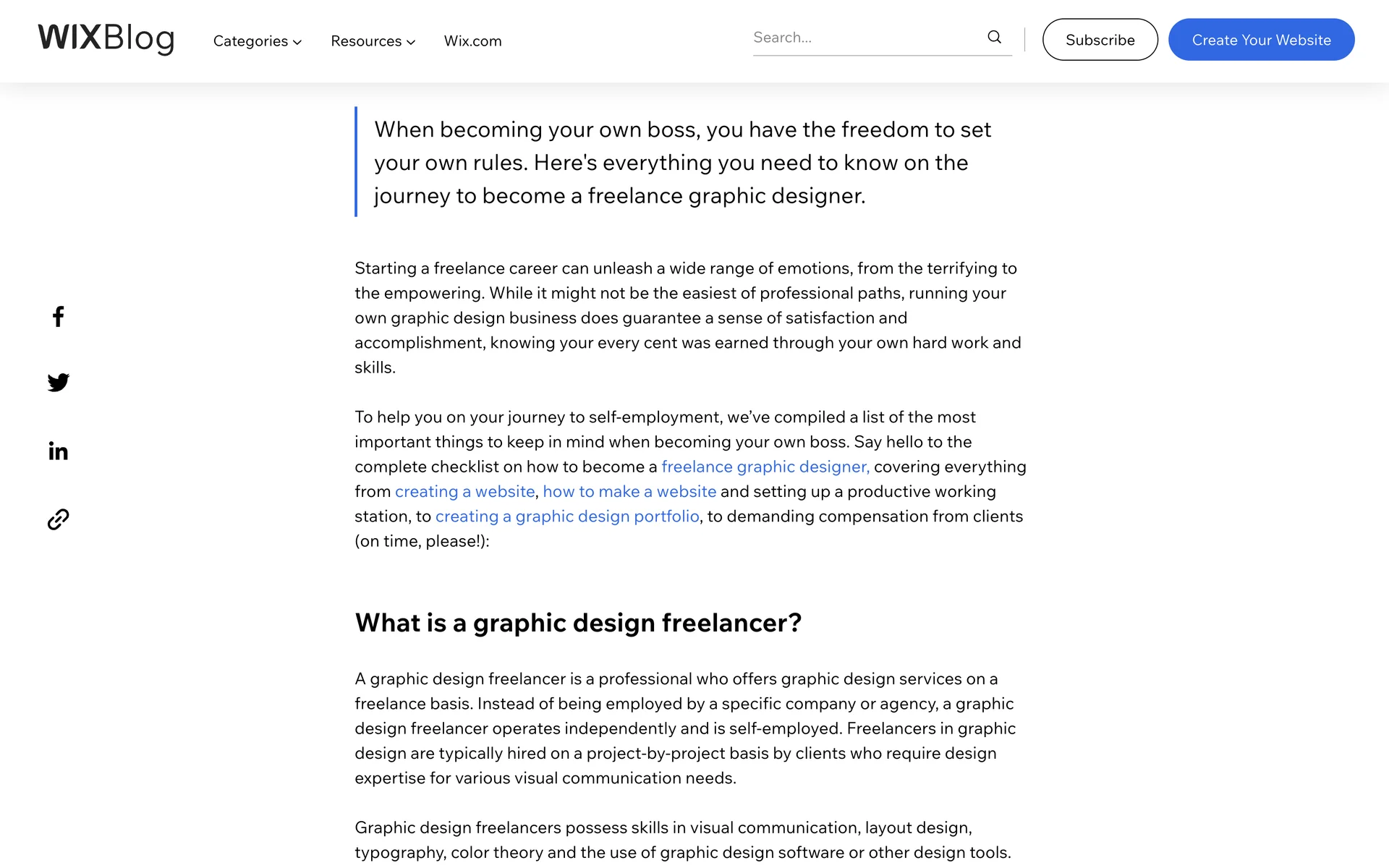Go to Wix Blog logo homepage
Viewport: 1389px width, 868px height.
point(106,38)
